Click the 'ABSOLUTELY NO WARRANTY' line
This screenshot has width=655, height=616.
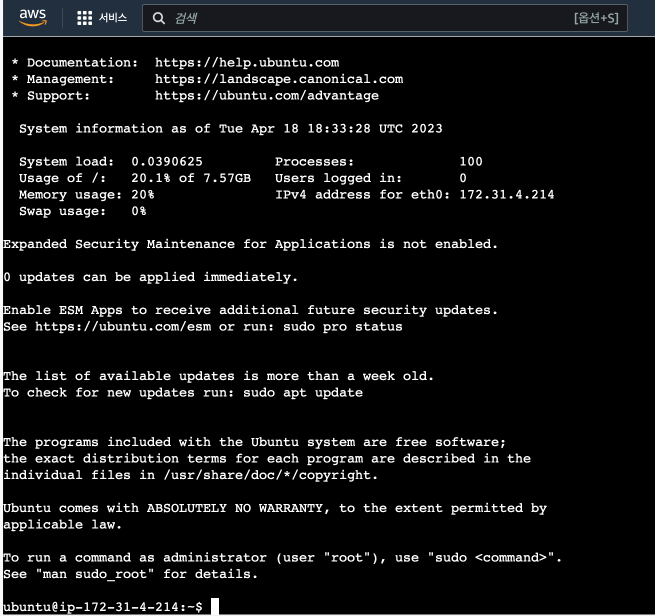(275, 508)
